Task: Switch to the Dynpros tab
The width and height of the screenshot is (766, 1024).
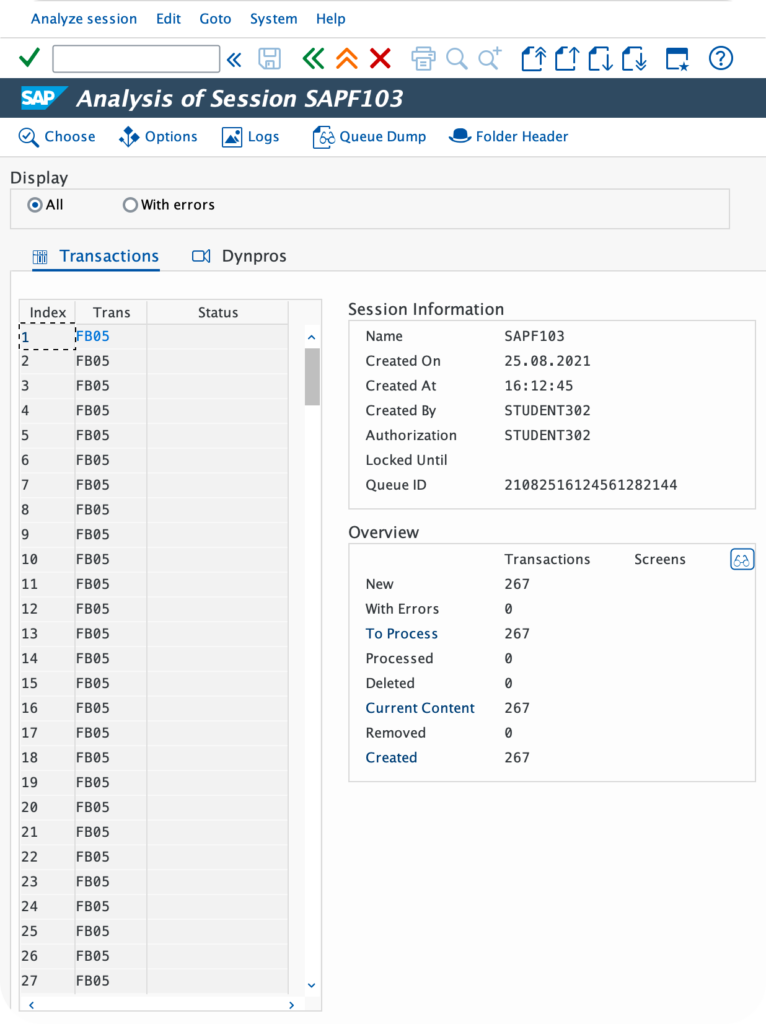Action: [239, 256]
